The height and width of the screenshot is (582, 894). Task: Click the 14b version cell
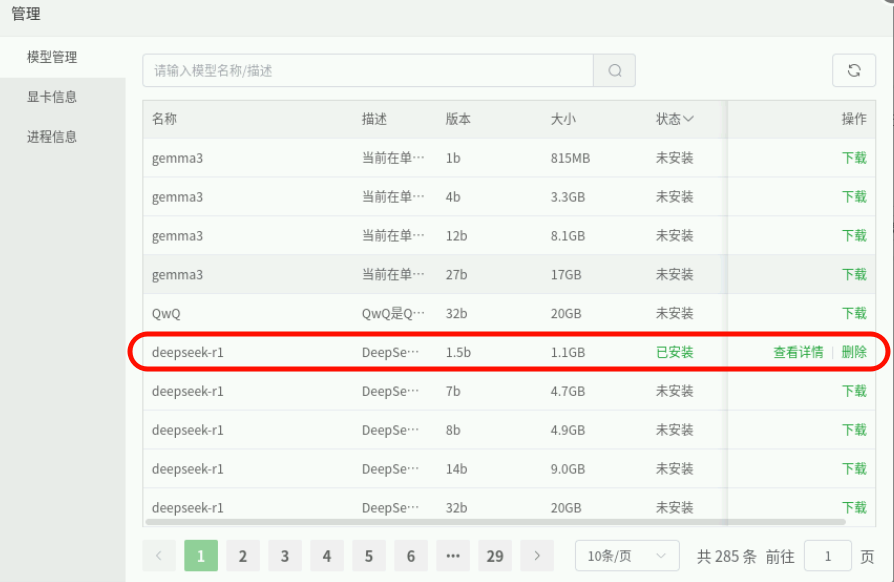pos(456,469)
